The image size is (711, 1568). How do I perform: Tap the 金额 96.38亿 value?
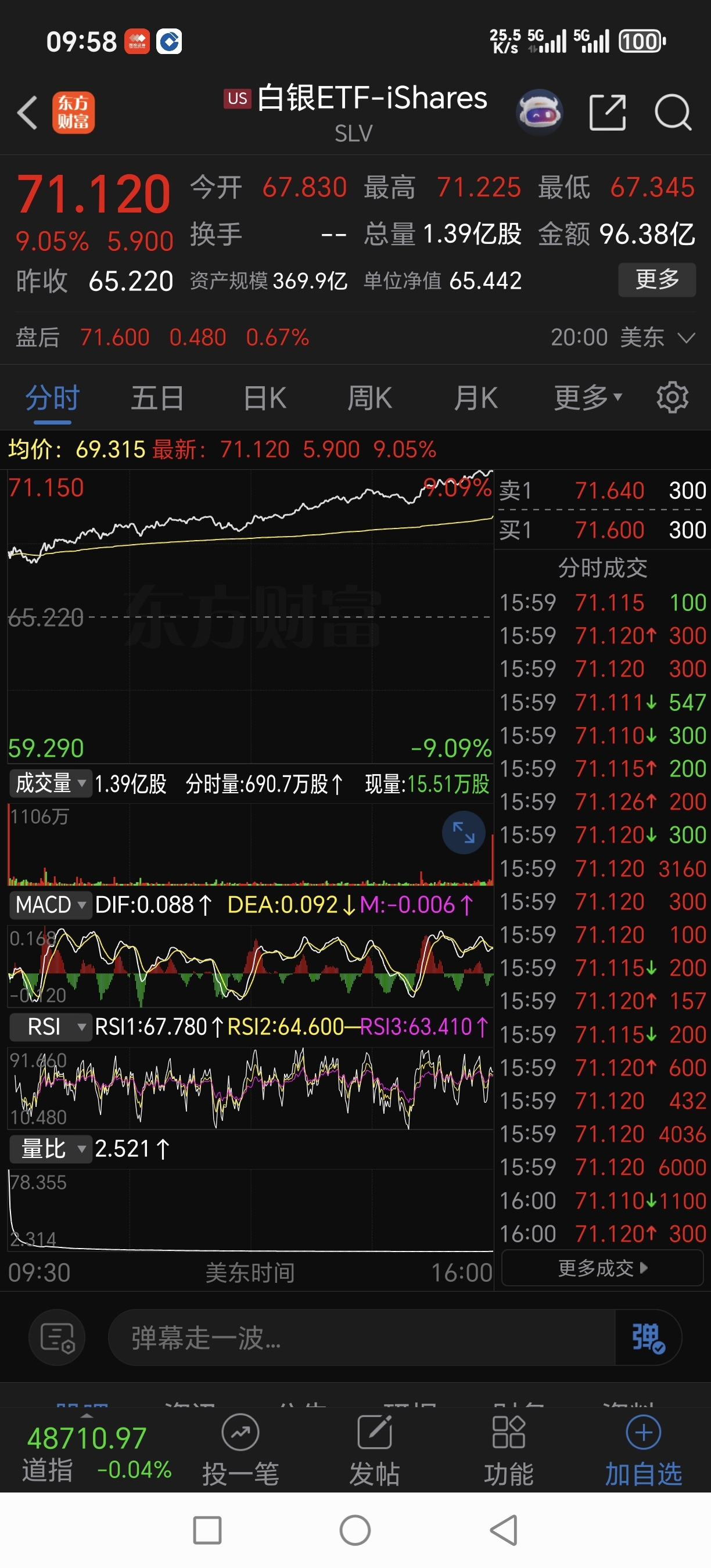647,233
